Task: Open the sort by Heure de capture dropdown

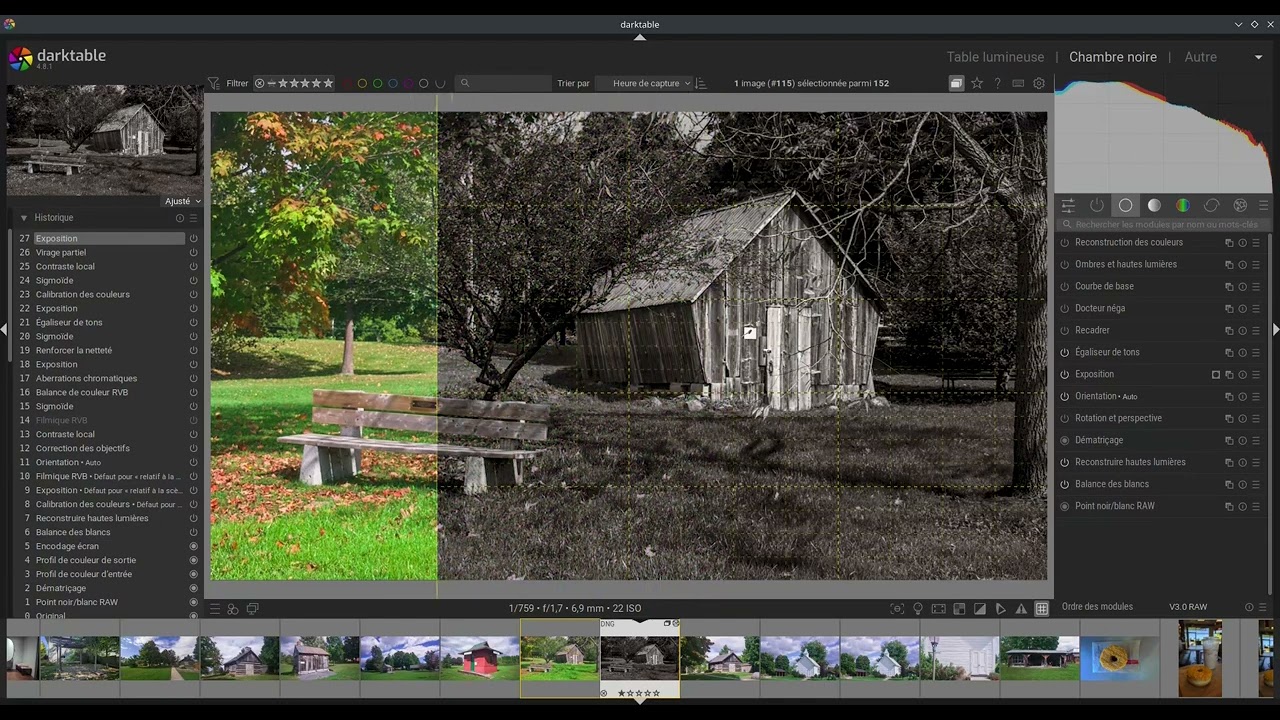Action: [645, 83]
